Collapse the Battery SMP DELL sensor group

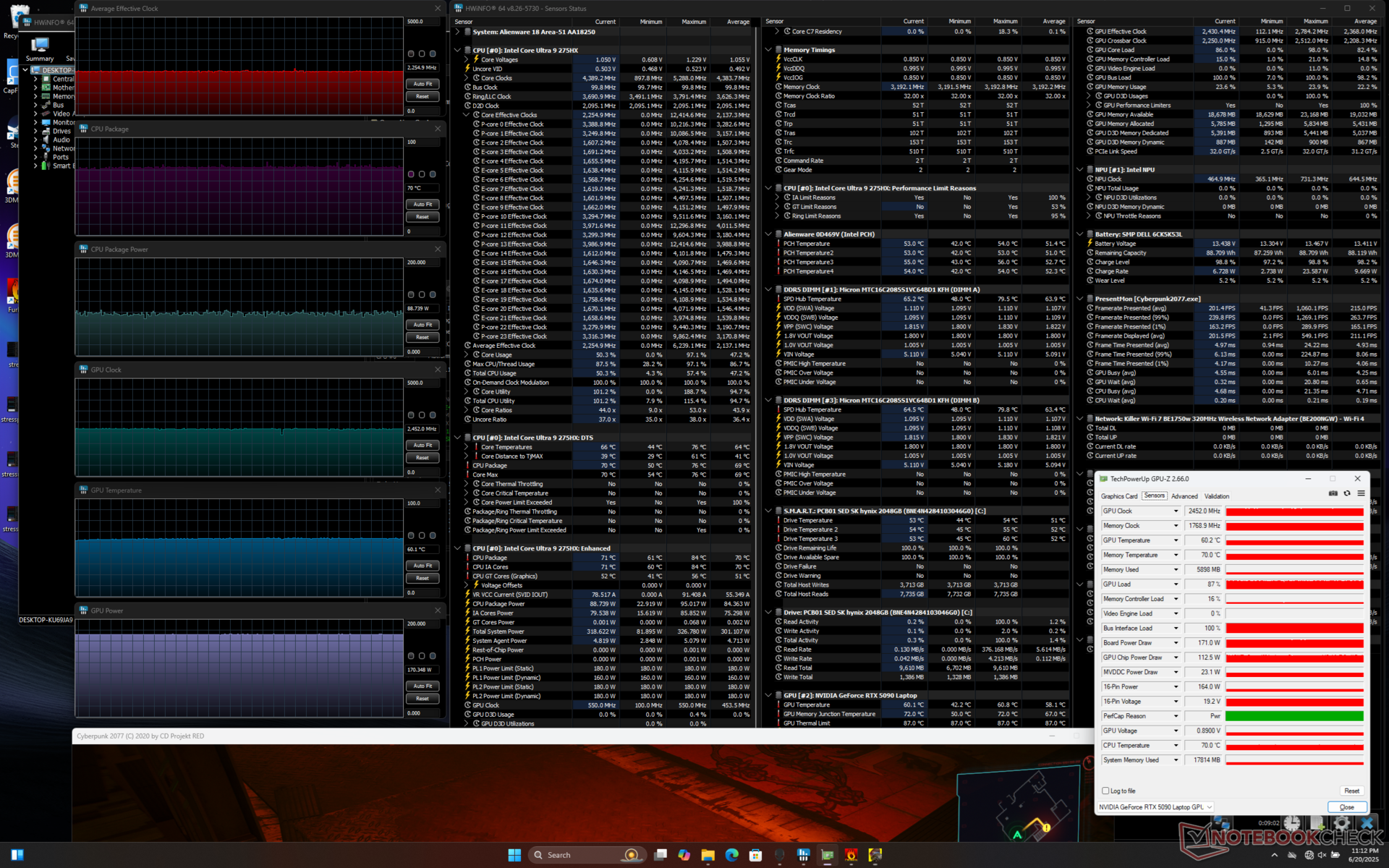pyautogui.click(x=1080, y=234)
